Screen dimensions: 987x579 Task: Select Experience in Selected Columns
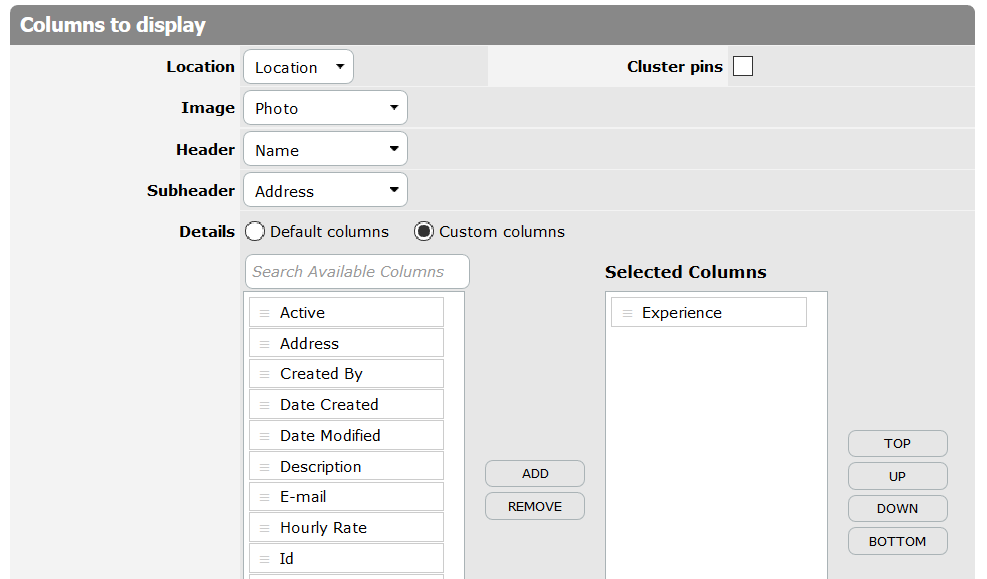[x=709, y=312]
